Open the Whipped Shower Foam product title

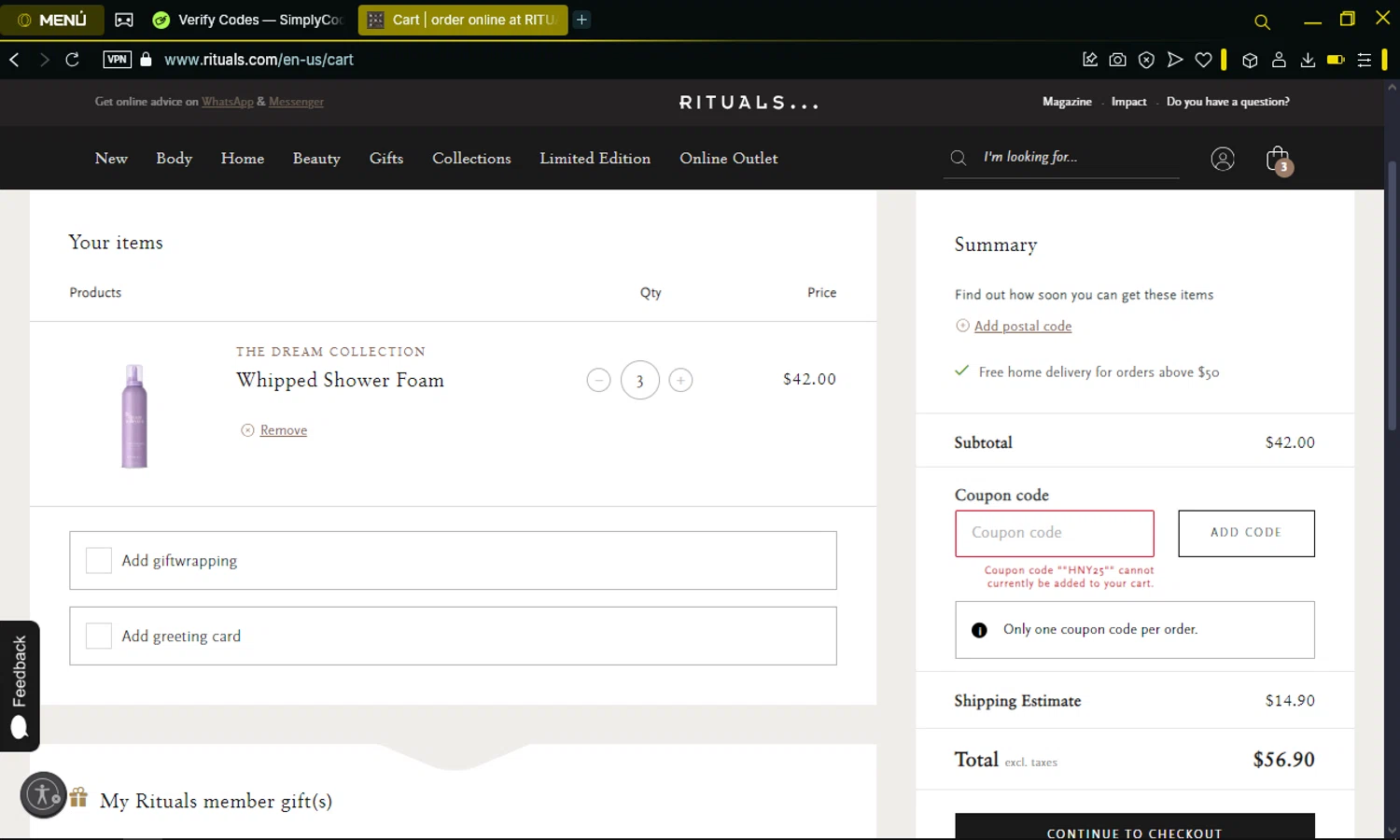point(340,380)
